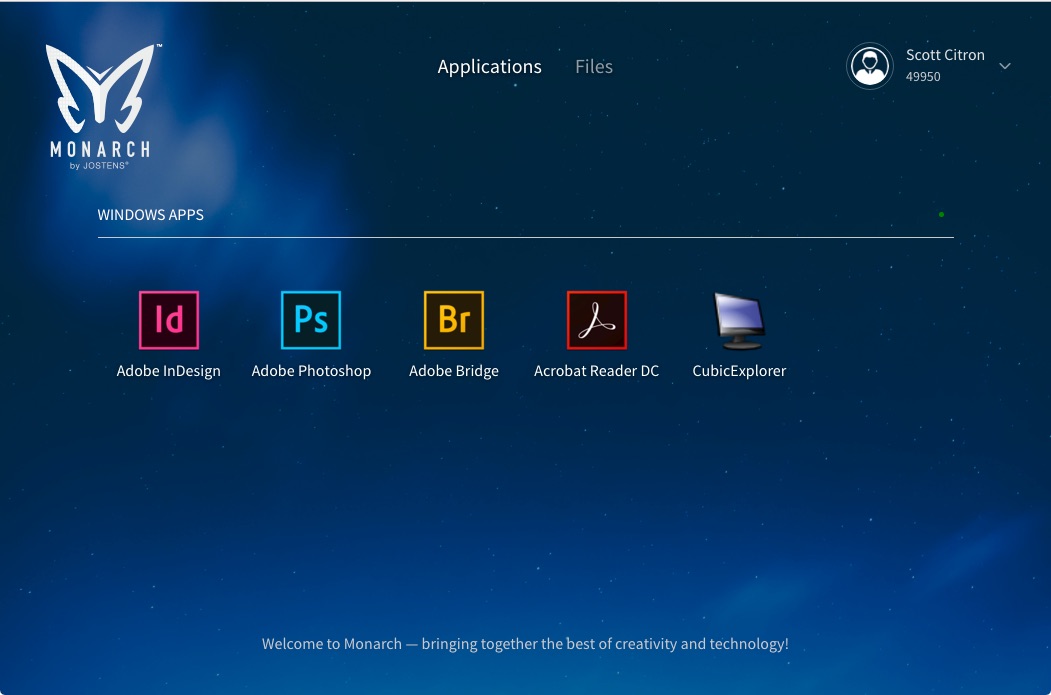Click the user avatar icon
The image size is (1051, 695).
[x=869, y=66]
